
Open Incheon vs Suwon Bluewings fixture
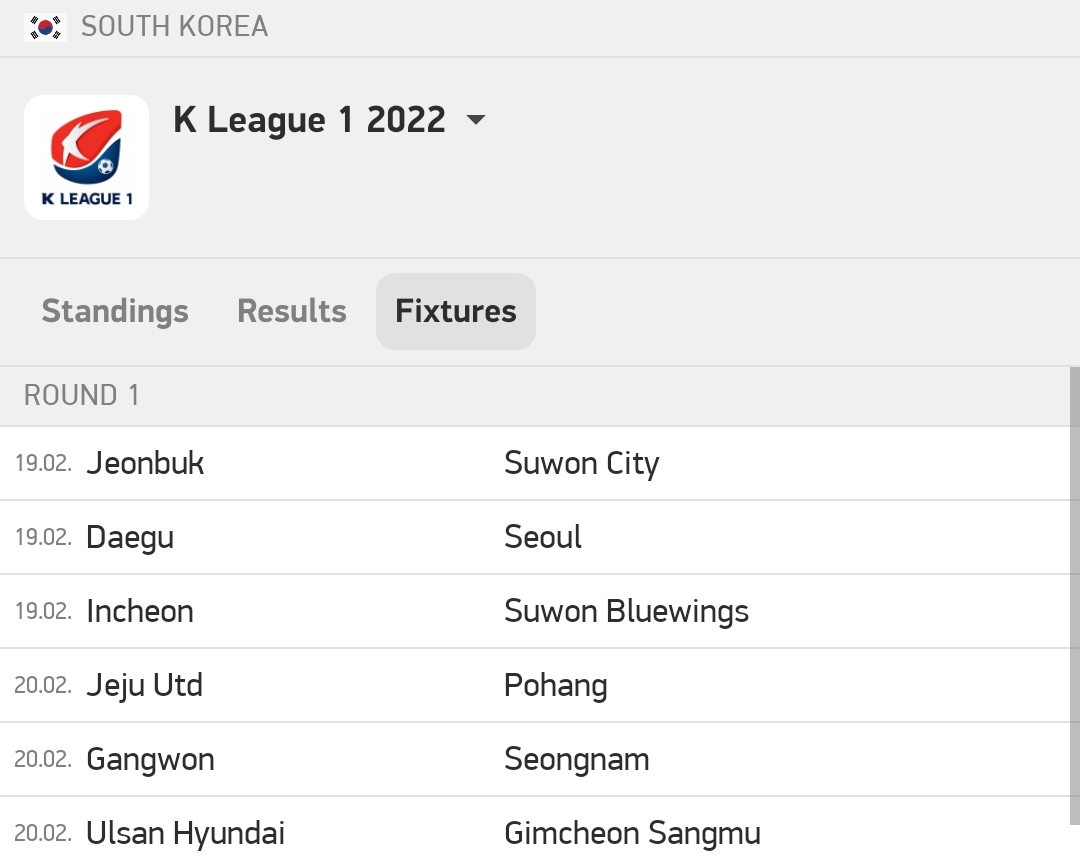click(534, 612)
